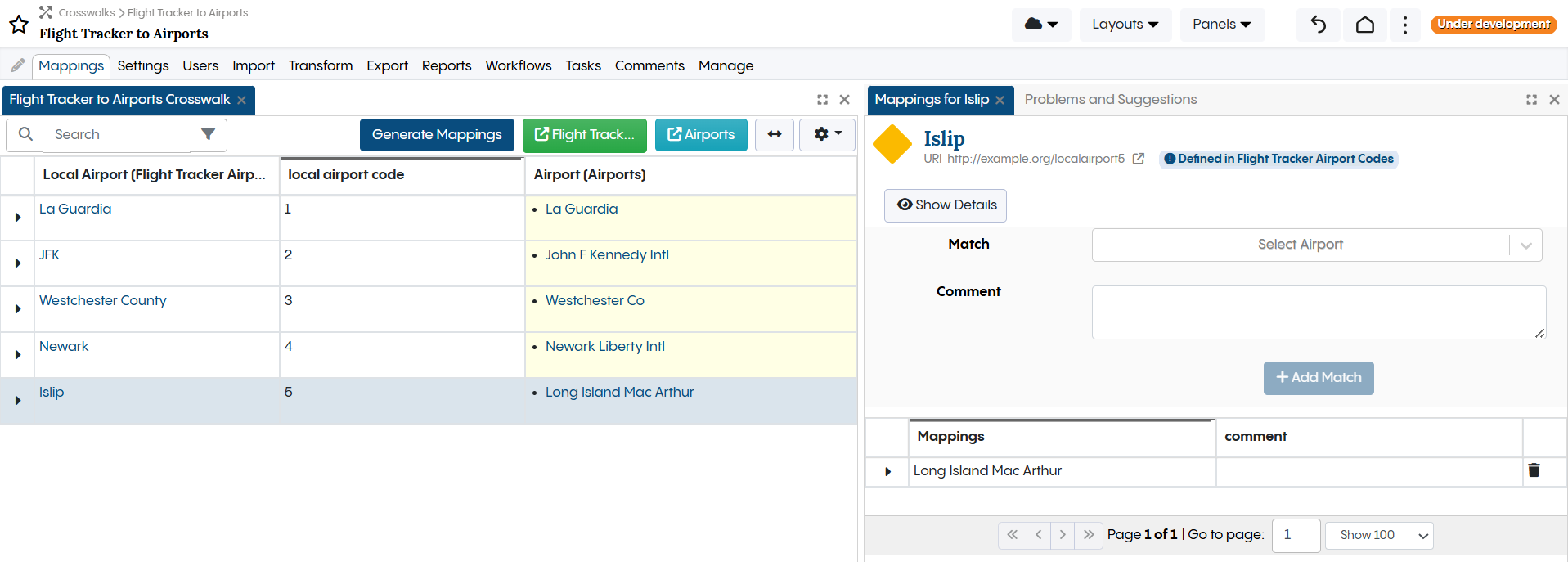Expand the La Guardia row

point(18,218)
